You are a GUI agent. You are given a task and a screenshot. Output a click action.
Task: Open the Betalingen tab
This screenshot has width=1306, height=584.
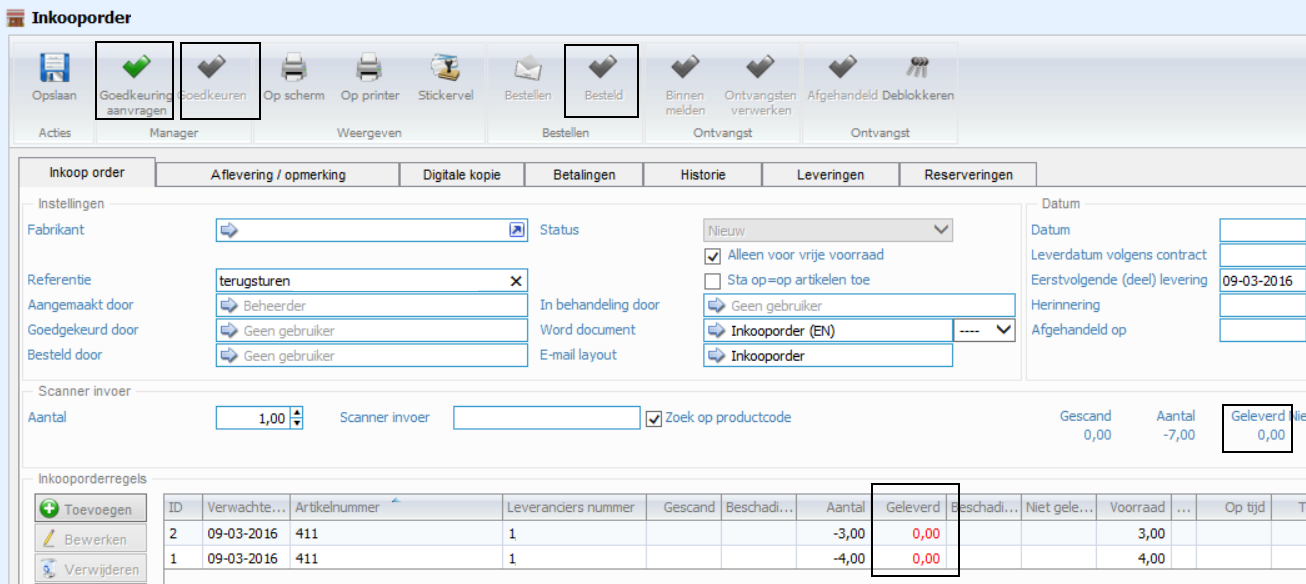(x=584, y=175)
